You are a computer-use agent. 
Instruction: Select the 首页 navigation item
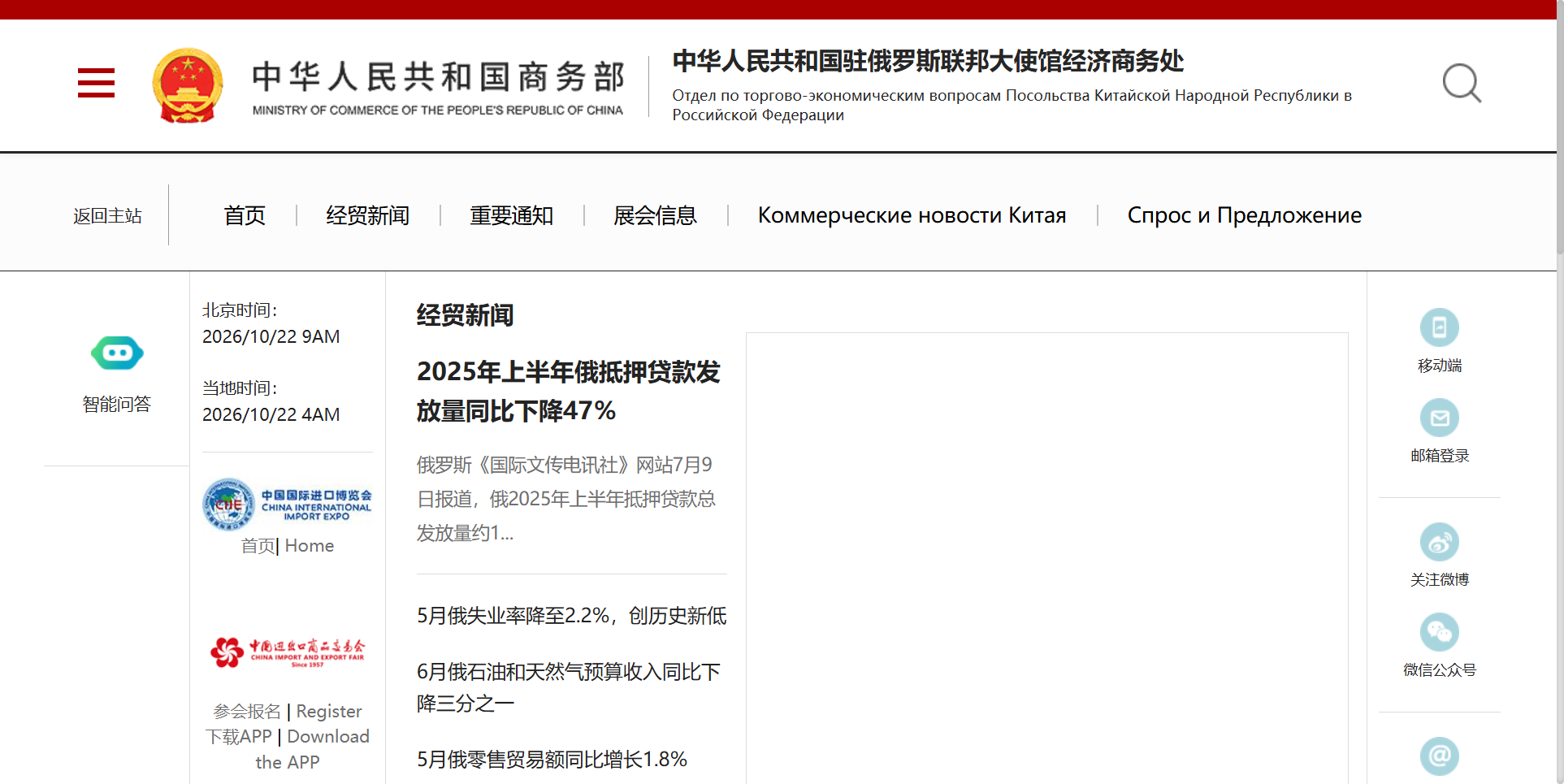245,215
